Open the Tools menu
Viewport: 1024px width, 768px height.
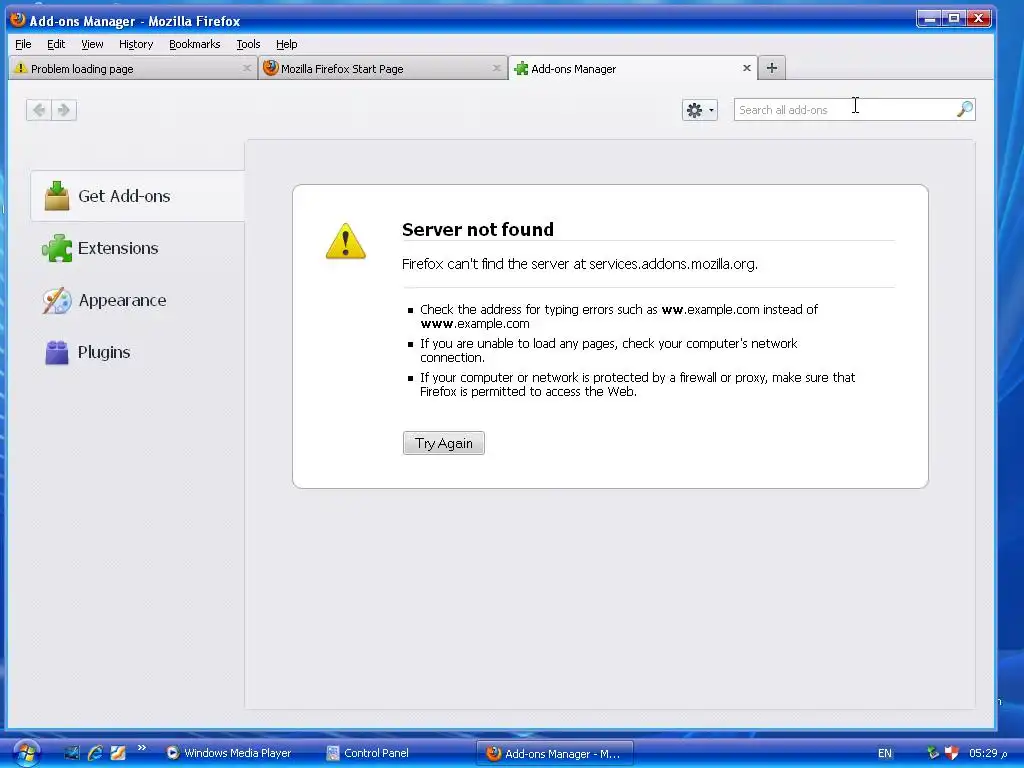point(248,44)
